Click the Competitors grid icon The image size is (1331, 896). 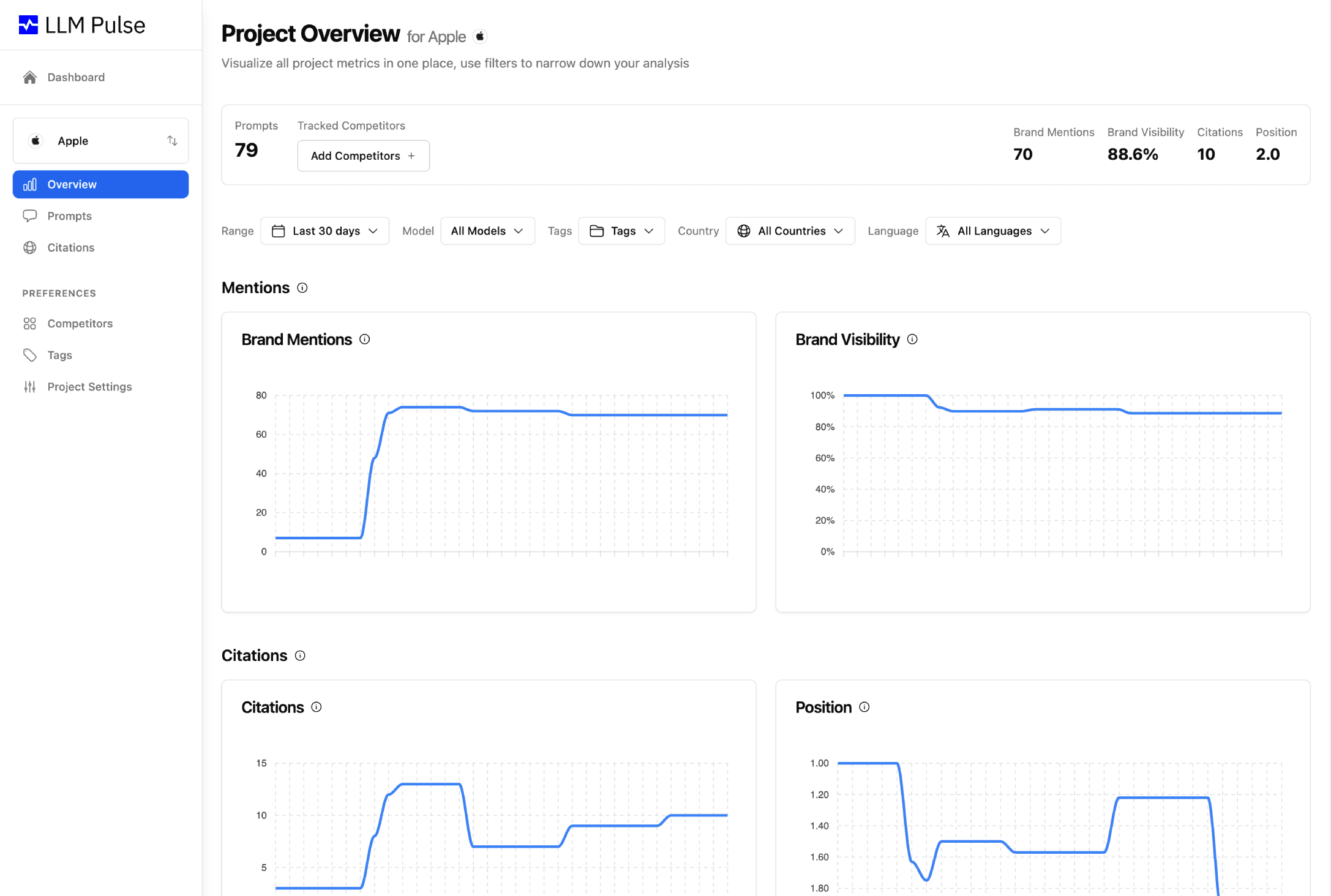[29, 324]
